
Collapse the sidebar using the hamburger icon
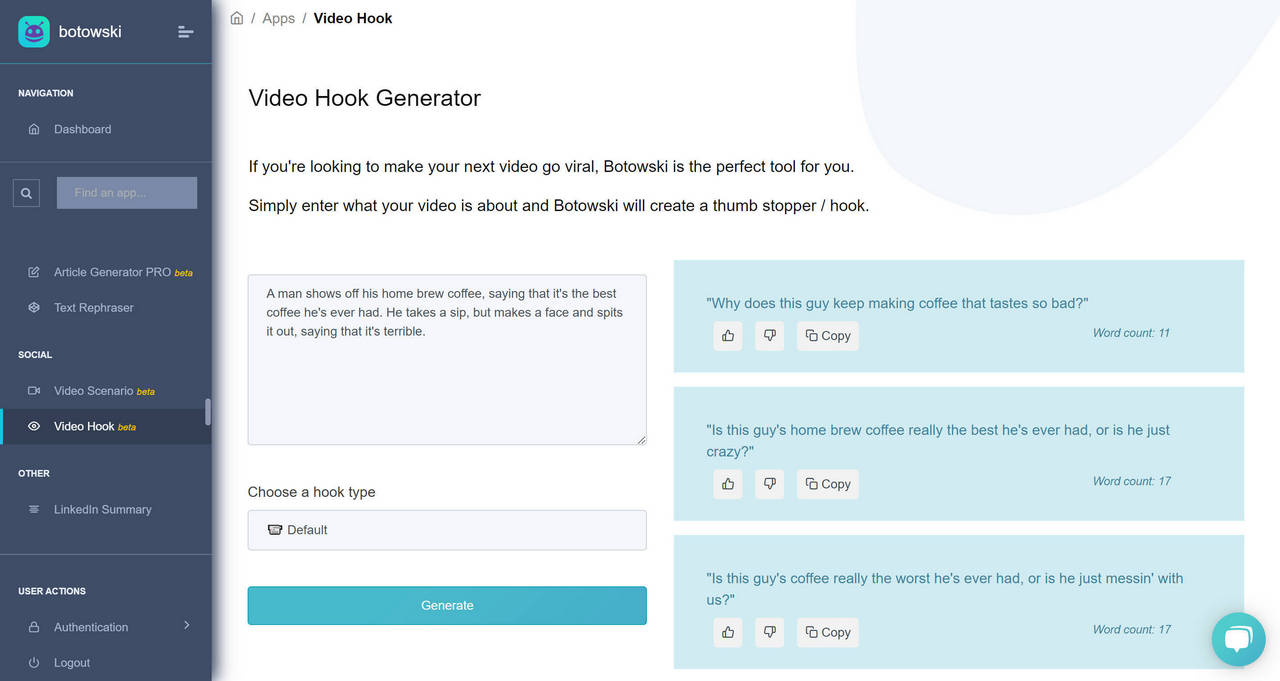click(x=185, y=31)
